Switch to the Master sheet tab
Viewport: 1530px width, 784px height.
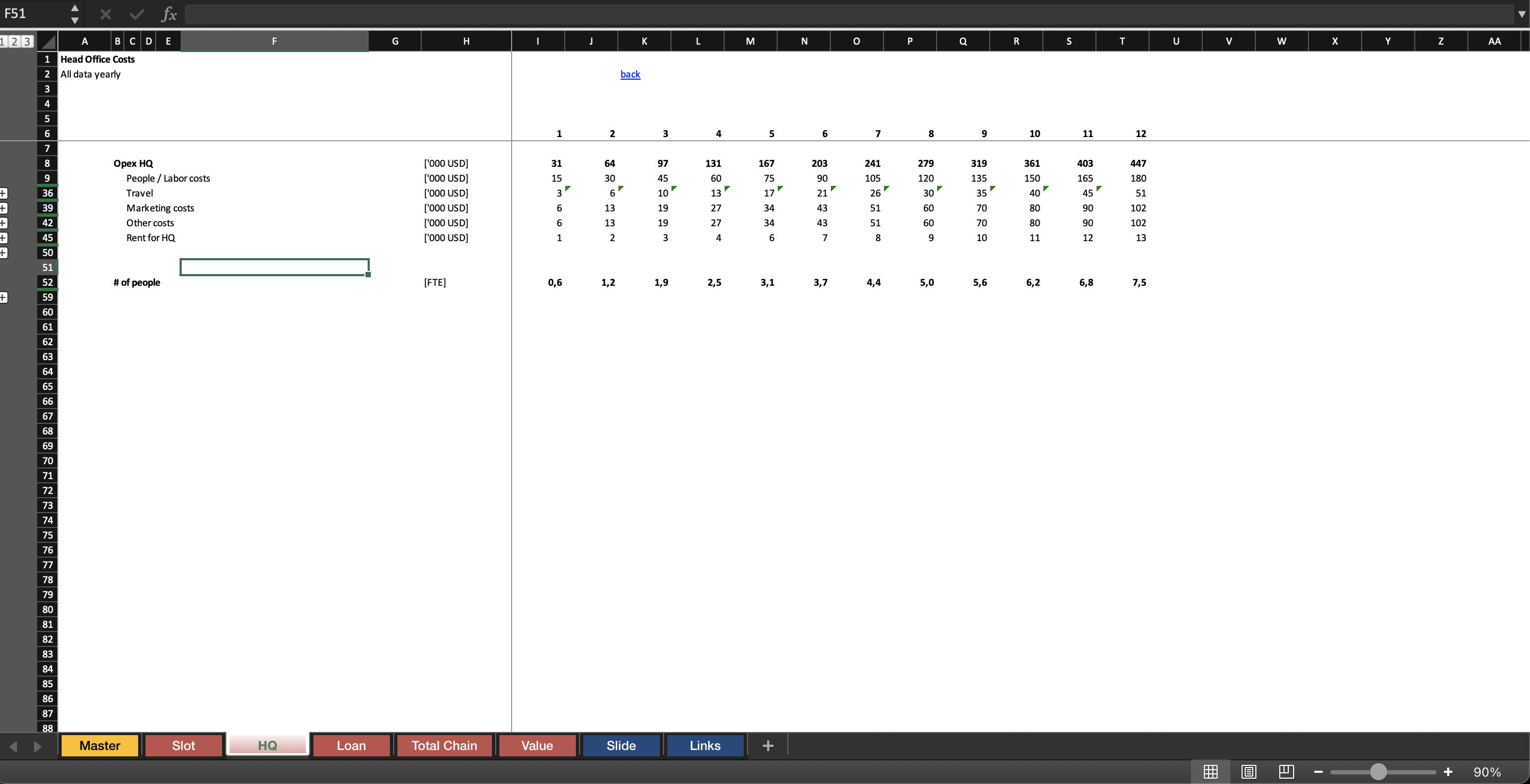click(x=100, y=745)
